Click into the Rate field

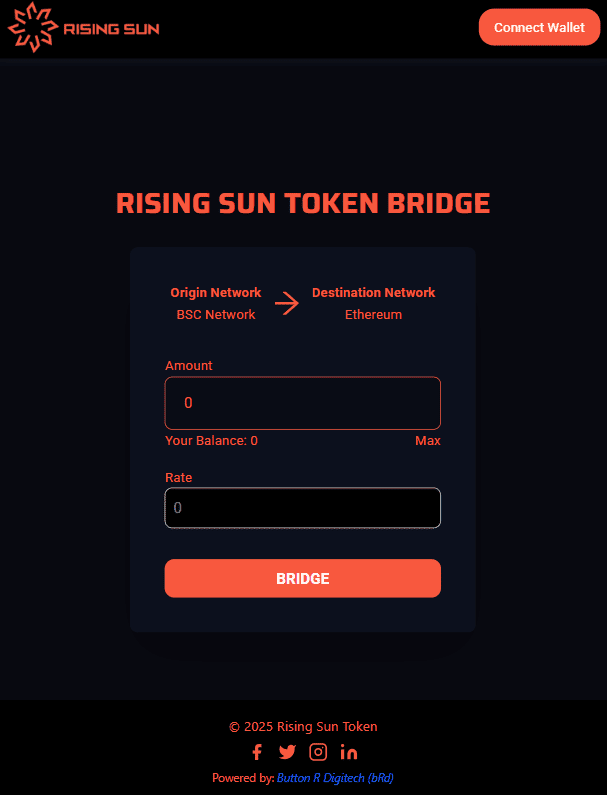click(302, 508)
